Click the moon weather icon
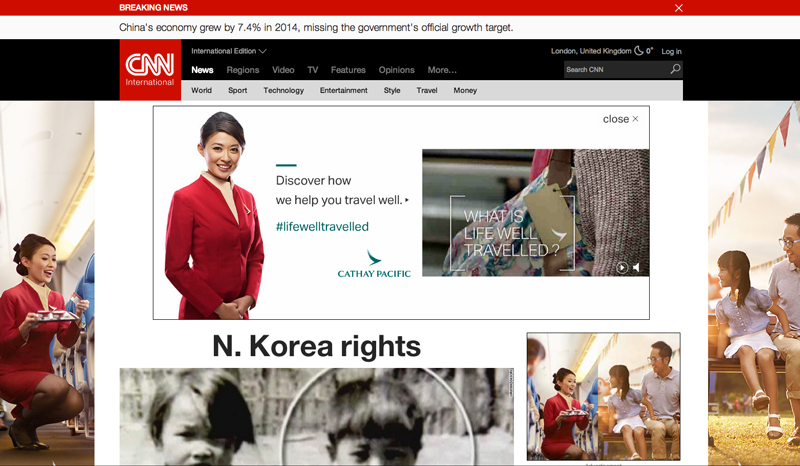800x466 pixels. tap(639, 51)
